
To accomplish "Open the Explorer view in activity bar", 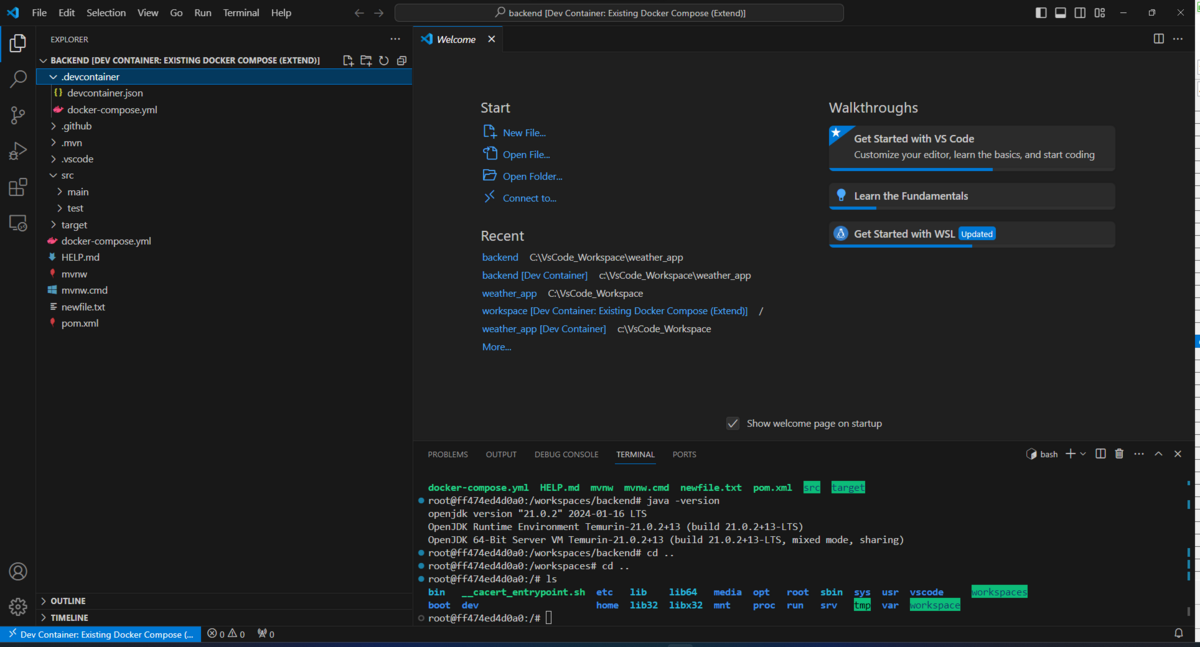I will pos(18,43).
